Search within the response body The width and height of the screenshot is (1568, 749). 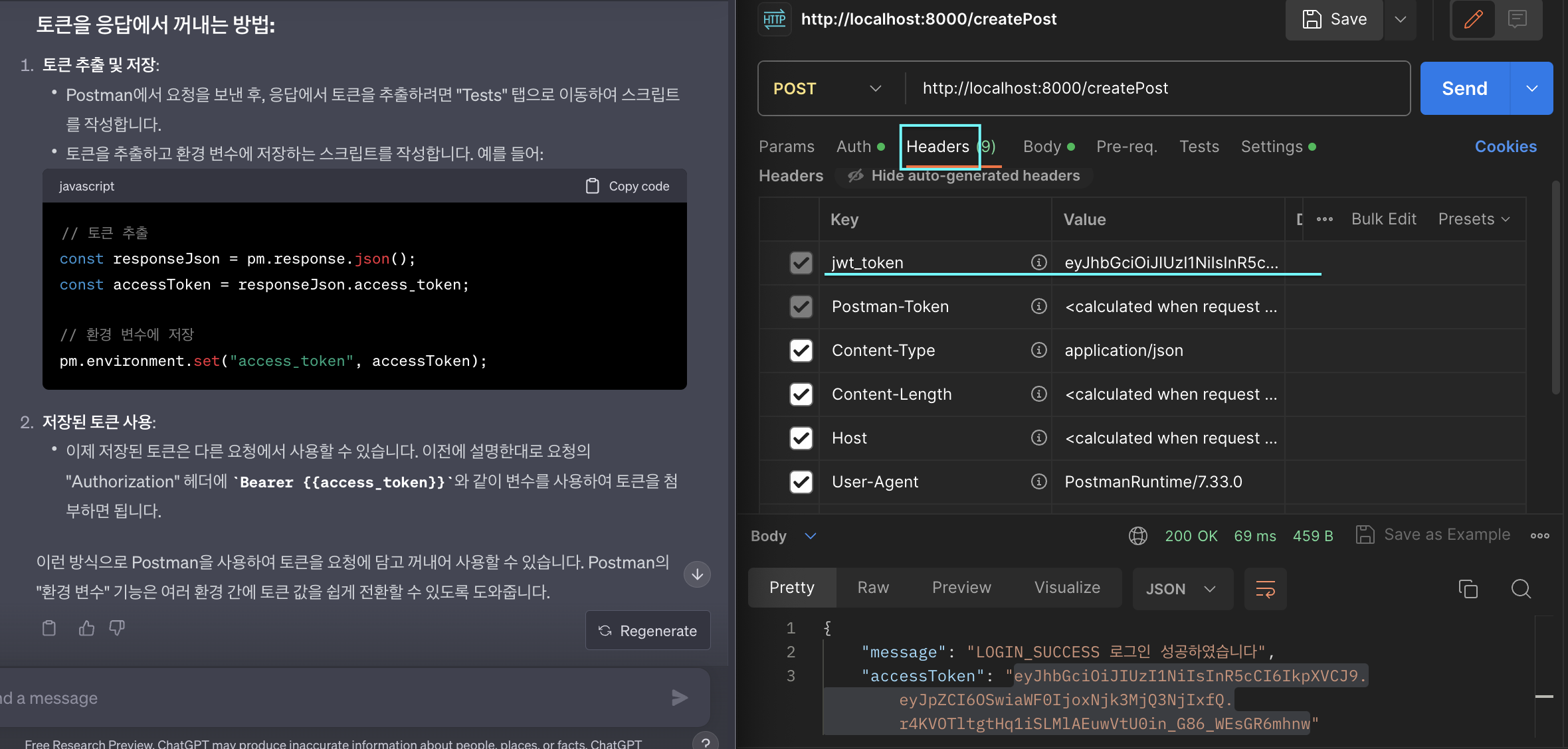pos(1521,589)
